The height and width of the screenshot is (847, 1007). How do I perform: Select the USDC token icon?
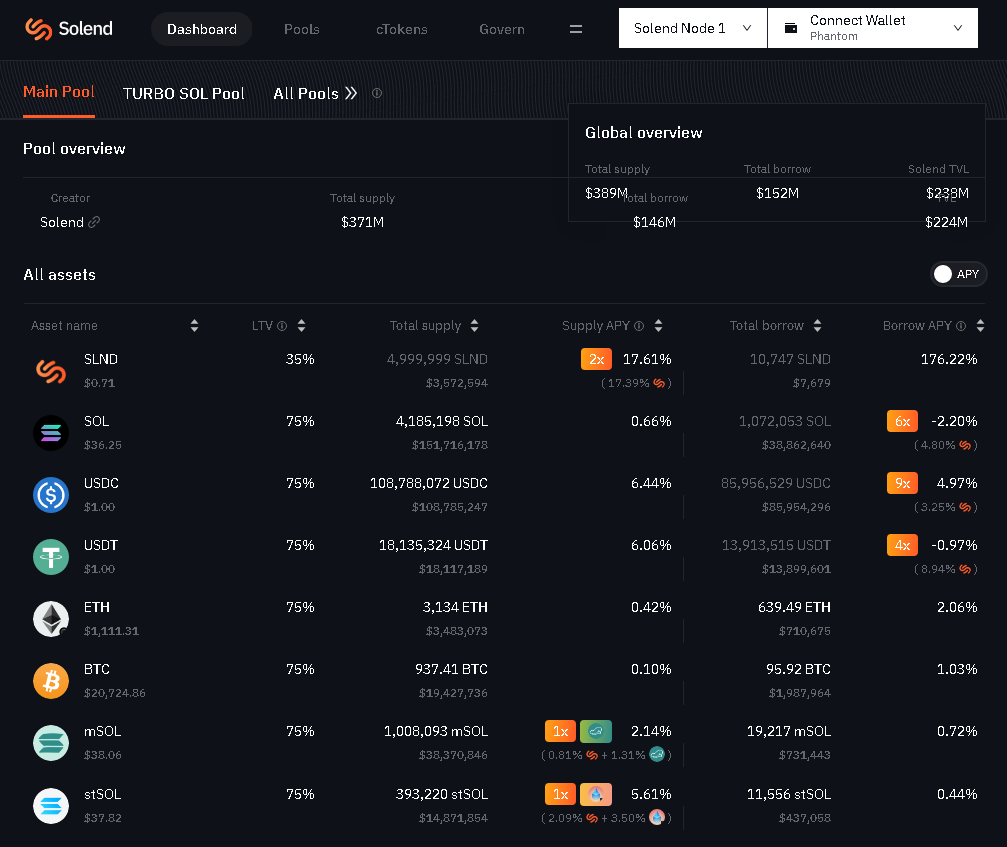[51, 495]
